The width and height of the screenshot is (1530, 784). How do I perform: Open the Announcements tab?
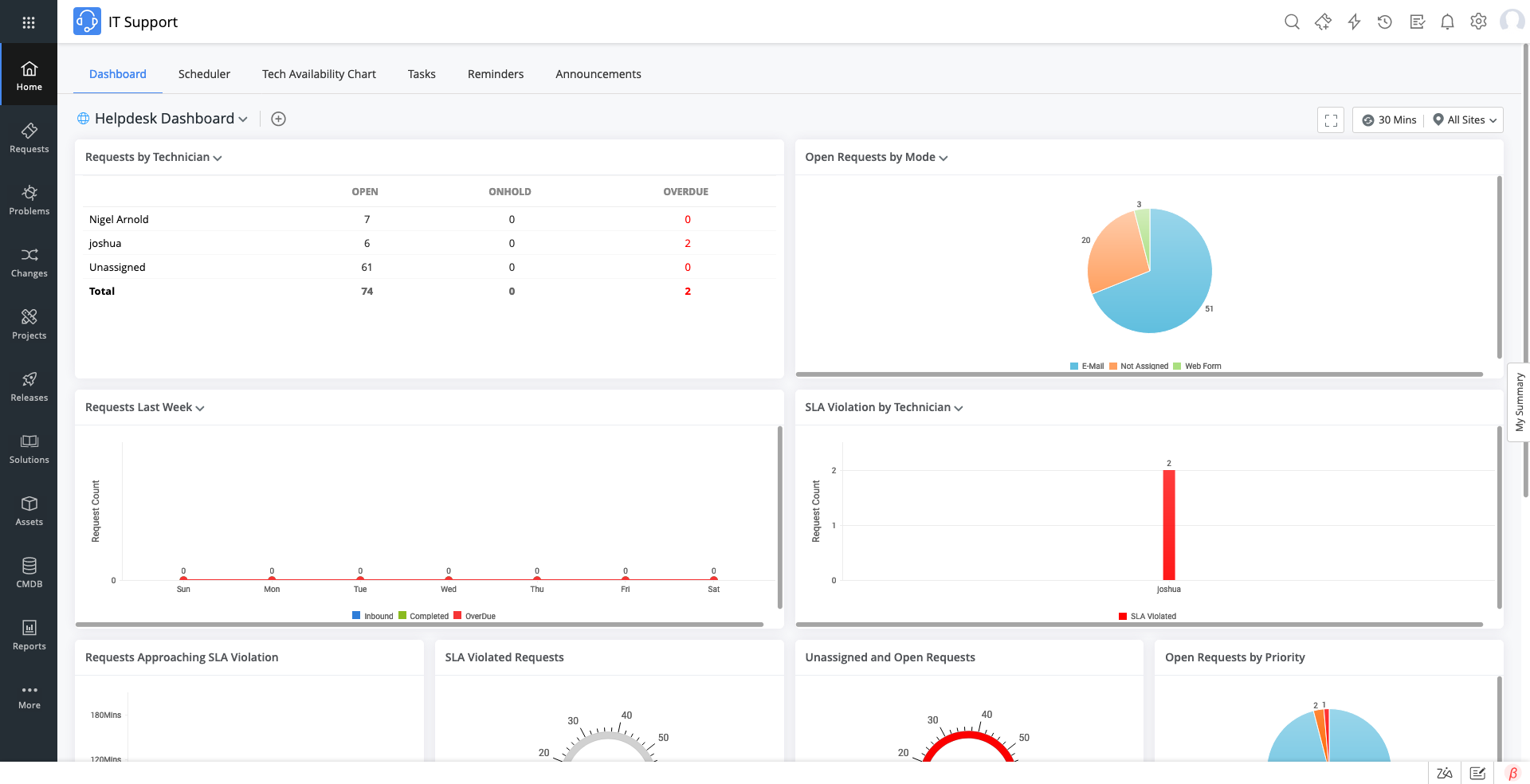[x=598, y=73]
